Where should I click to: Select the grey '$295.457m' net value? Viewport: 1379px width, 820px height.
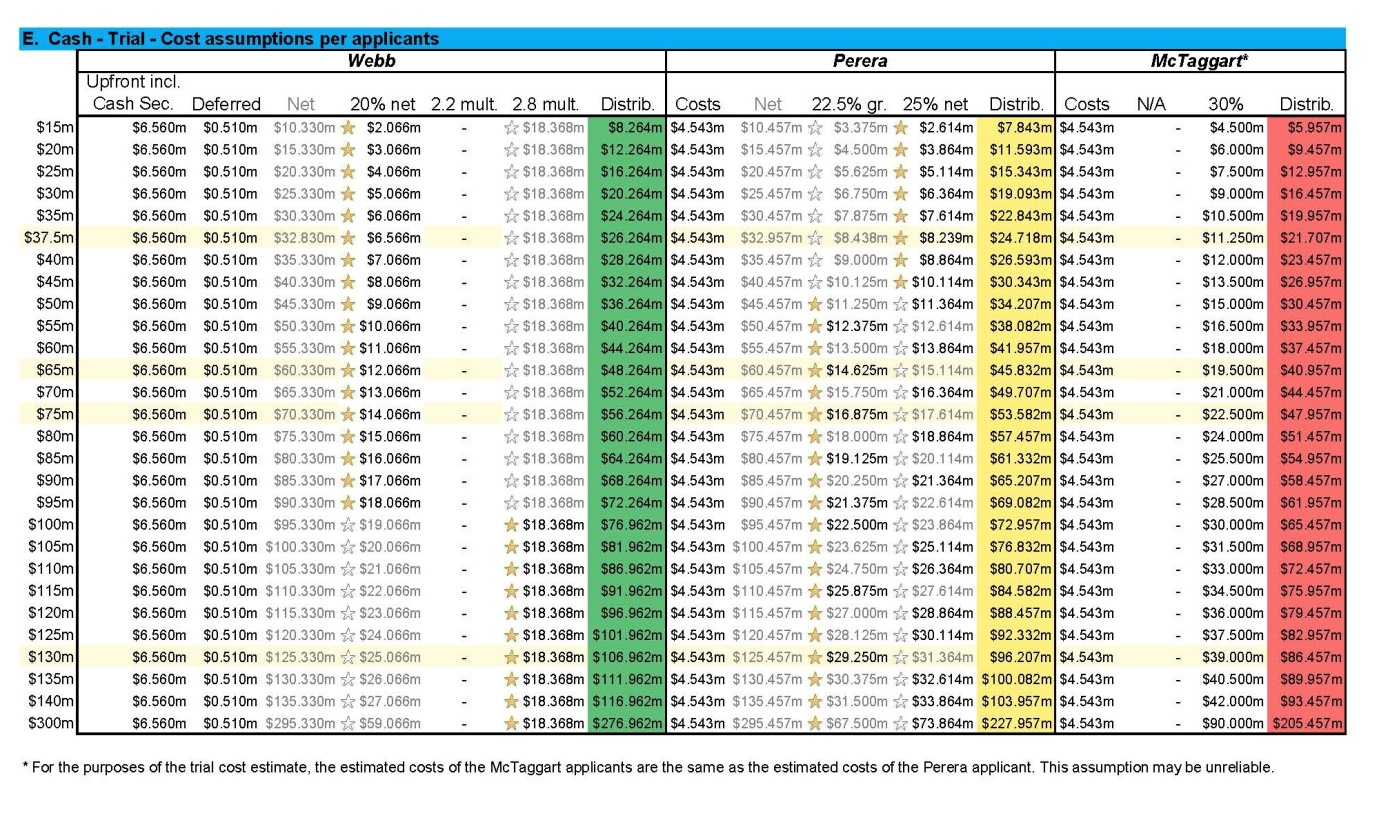[x=767, y=724]
